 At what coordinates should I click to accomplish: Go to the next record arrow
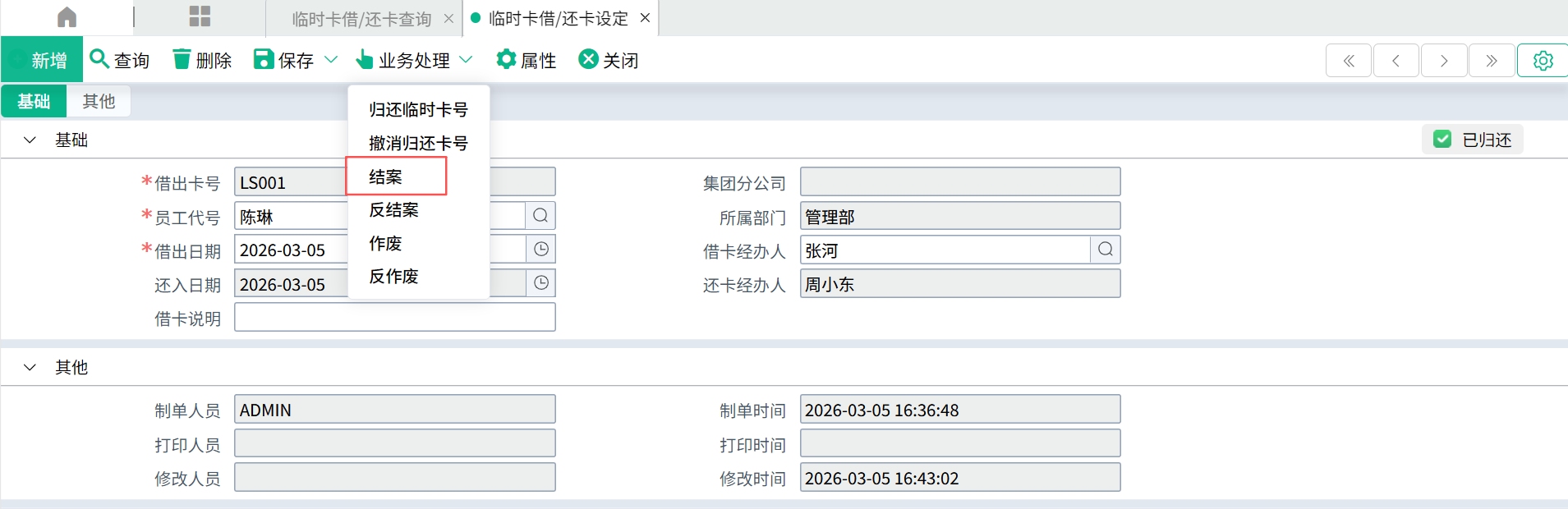click(x=1443, y=61)
